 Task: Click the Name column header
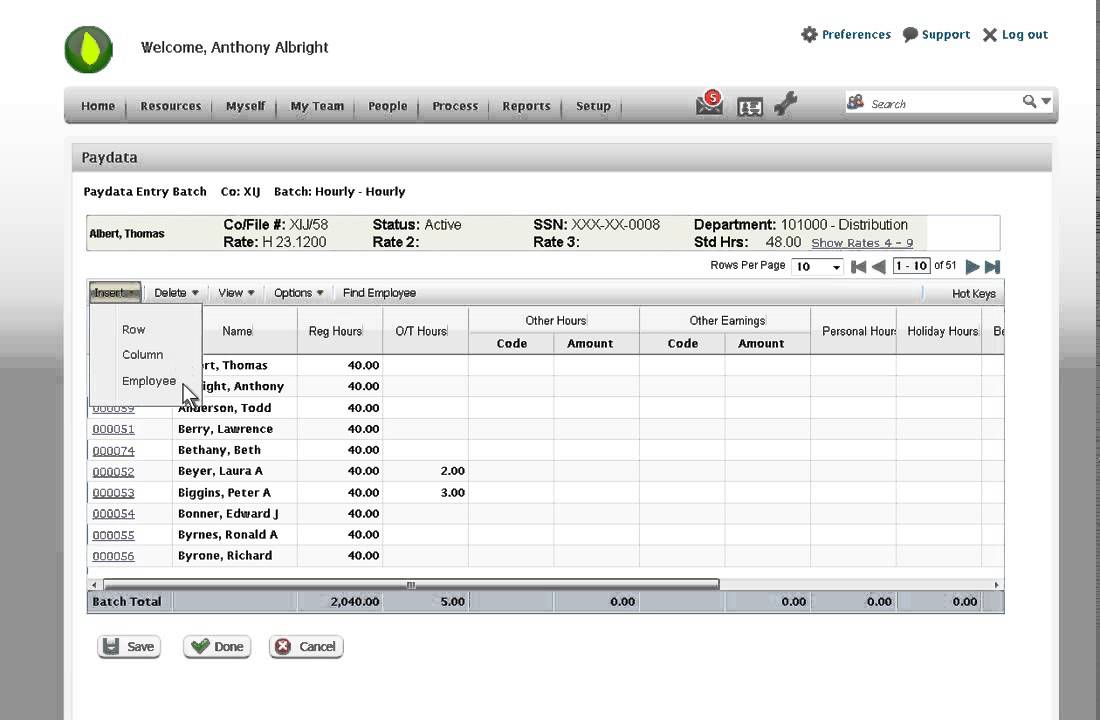click(237, 331)
